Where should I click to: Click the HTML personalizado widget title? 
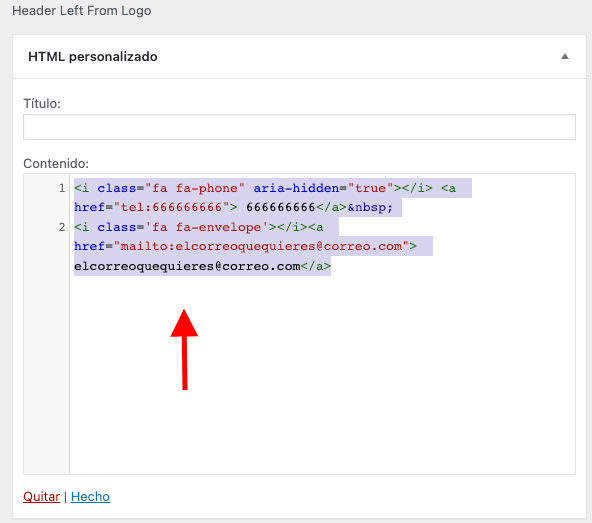tap(92, 57)
